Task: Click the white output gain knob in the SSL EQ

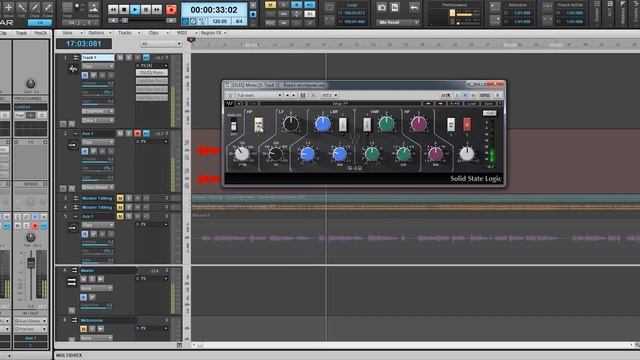Action: pos(467,154)
